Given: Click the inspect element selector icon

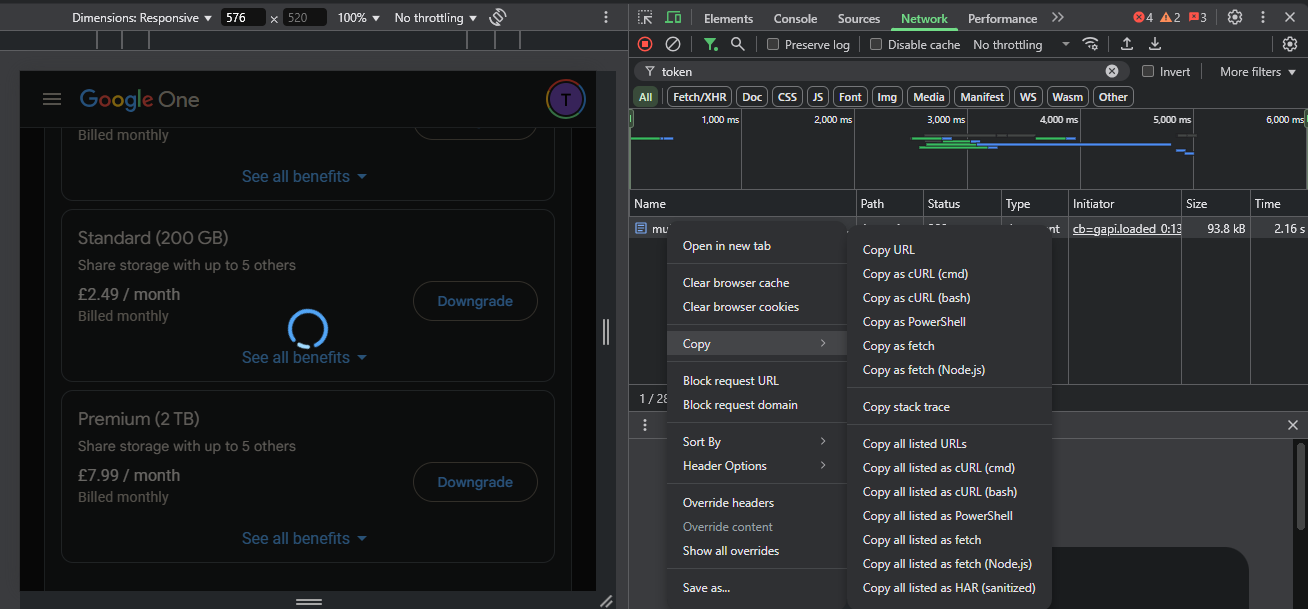Looking at the screenshot, I should 645,18.
